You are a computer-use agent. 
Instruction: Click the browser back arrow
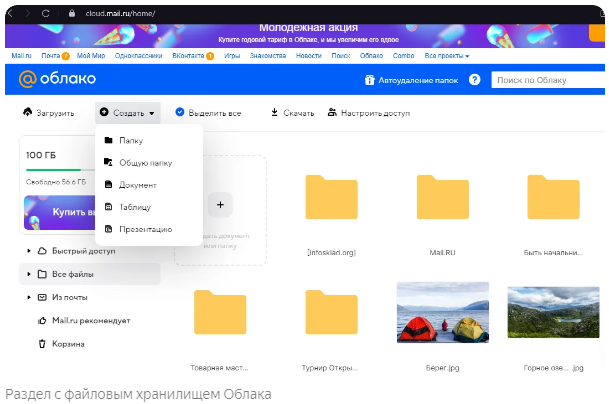(10, 14)
